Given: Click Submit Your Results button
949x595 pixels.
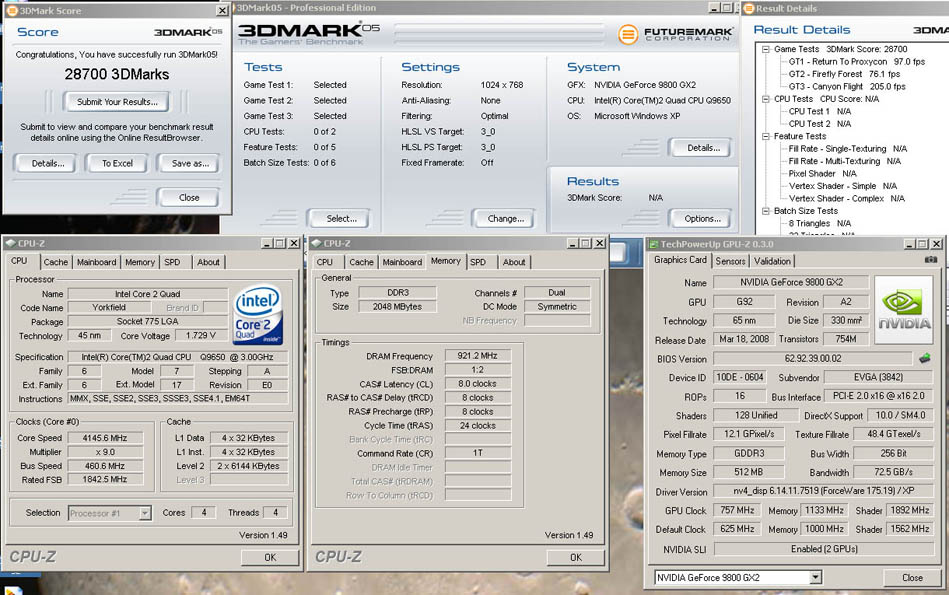Looking at the screenshot, I should [117, 102].
